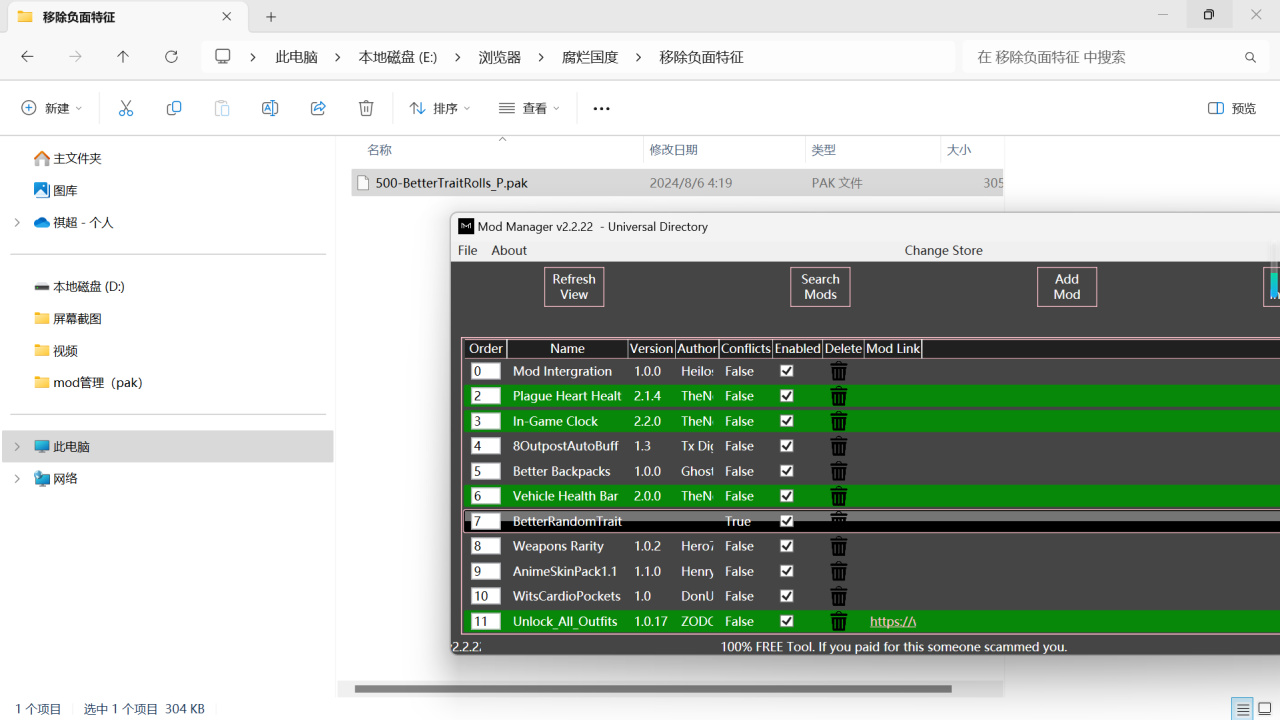Click Change Store in Mod Manager menu
Viewport: 1280px width, 720px height.
pos(943,250)
